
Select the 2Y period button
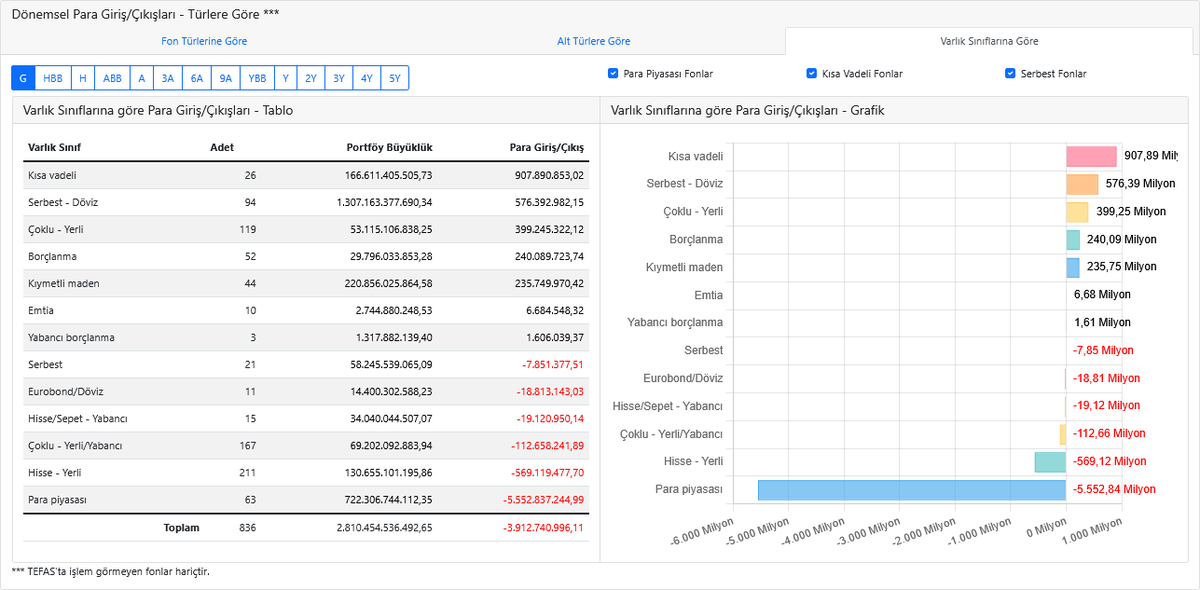[311, 78]
